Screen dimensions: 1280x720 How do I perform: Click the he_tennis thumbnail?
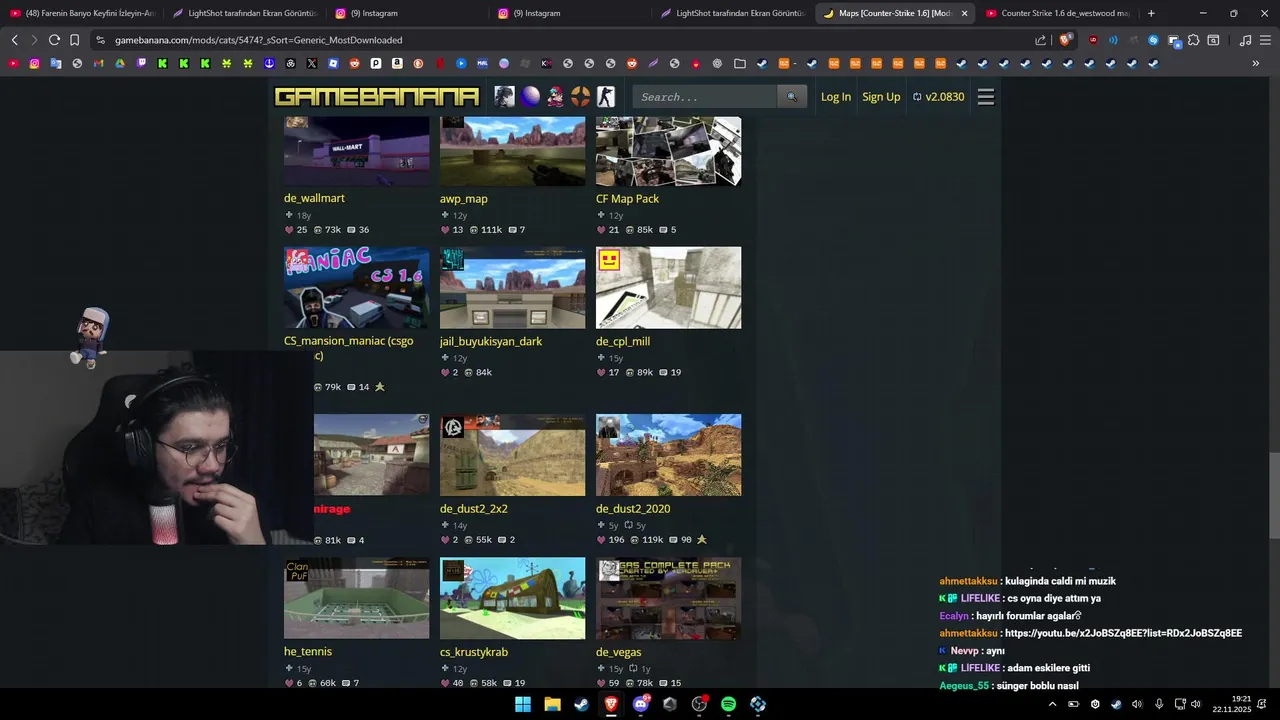[x=357, y=598]
